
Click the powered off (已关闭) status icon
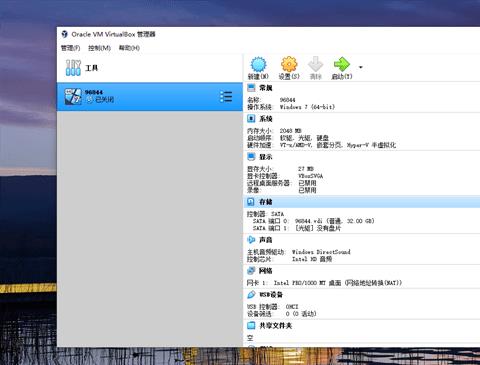pyautogui.click(x=90, y=99)
